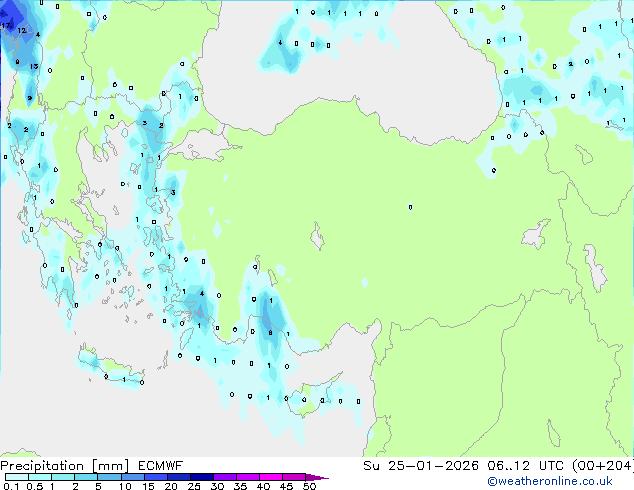Screen dimensions: 634x490
Task: Click the 5–10 mm legend color box
Action: click(x=109, y=477)
